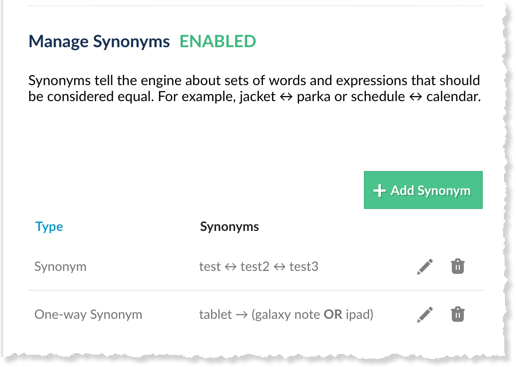The image size is (516, 367).
Task: Click the Synonym type cell in first row
Action: click(60, 267)
